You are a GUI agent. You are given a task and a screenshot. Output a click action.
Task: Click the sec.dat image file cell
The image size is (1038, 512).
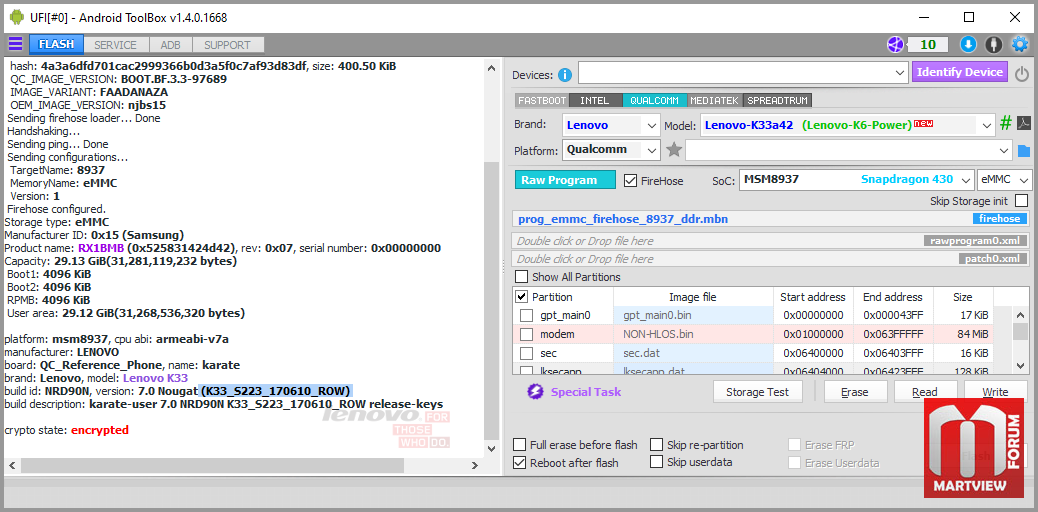pos(693,353)
